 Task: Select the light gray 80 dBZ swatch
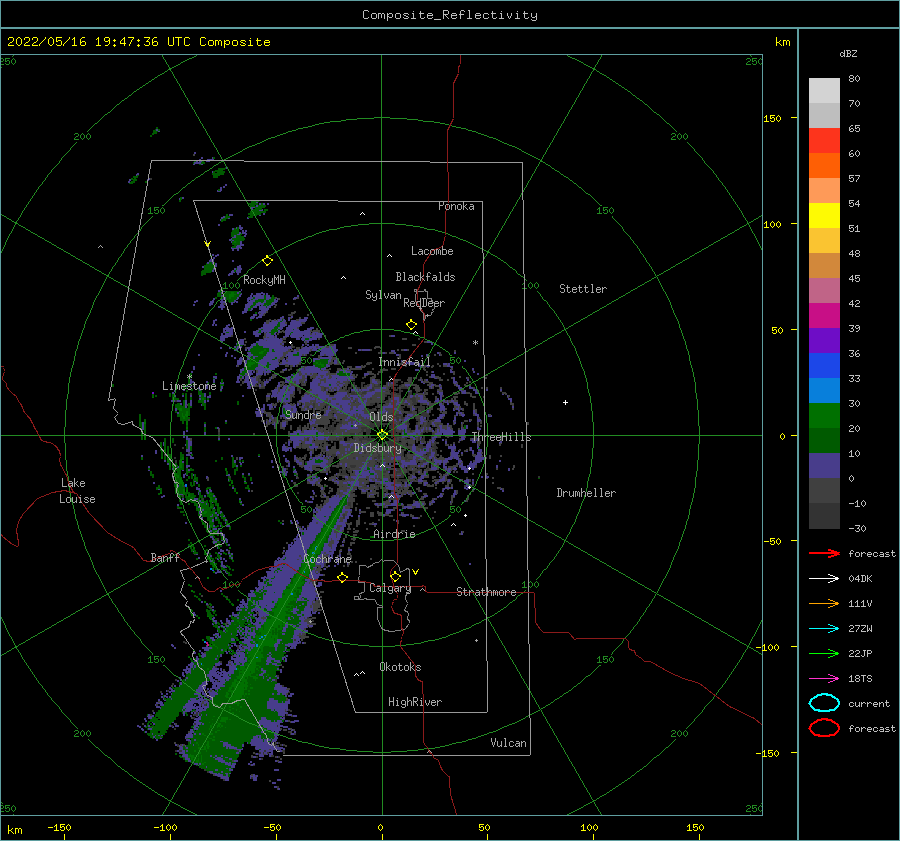[824, 91]
